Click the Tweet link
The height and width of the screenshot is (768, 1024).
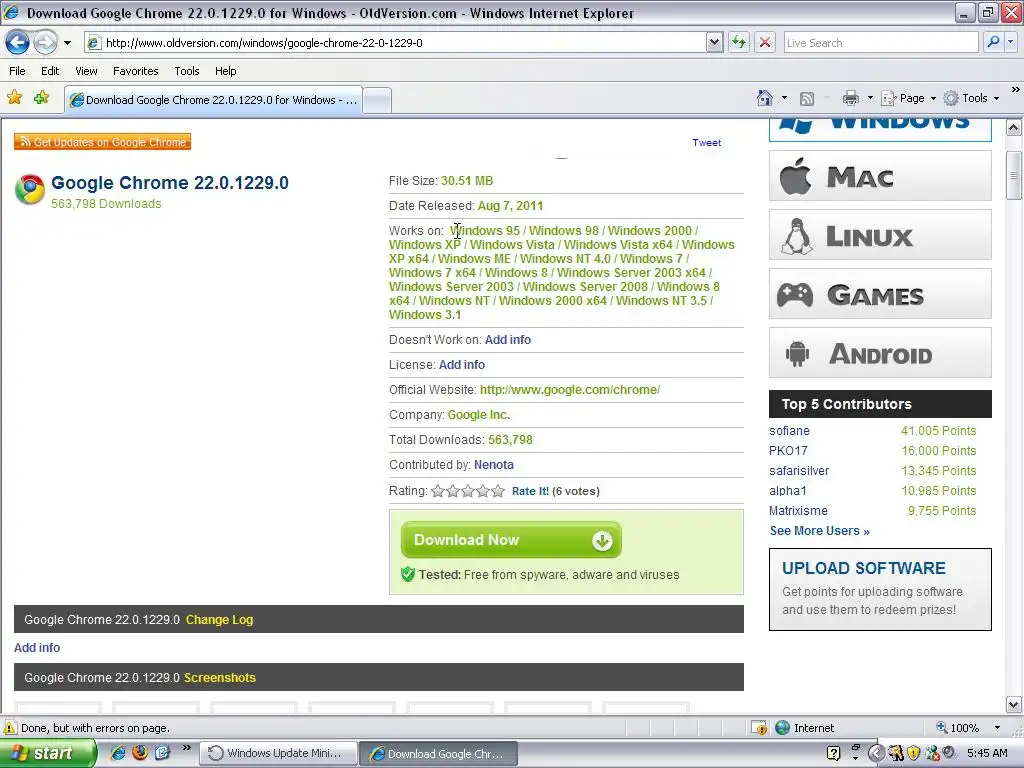pos(707,142)
